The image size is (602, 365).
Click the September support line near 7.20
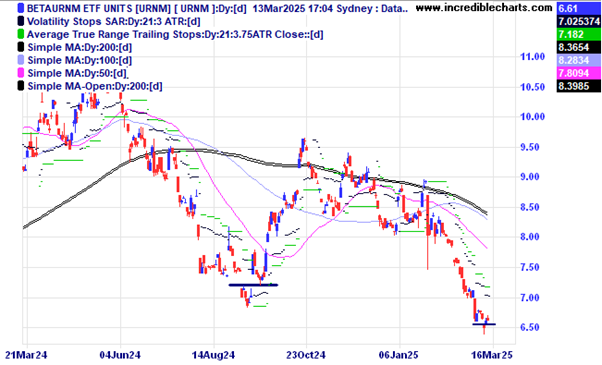253,285
